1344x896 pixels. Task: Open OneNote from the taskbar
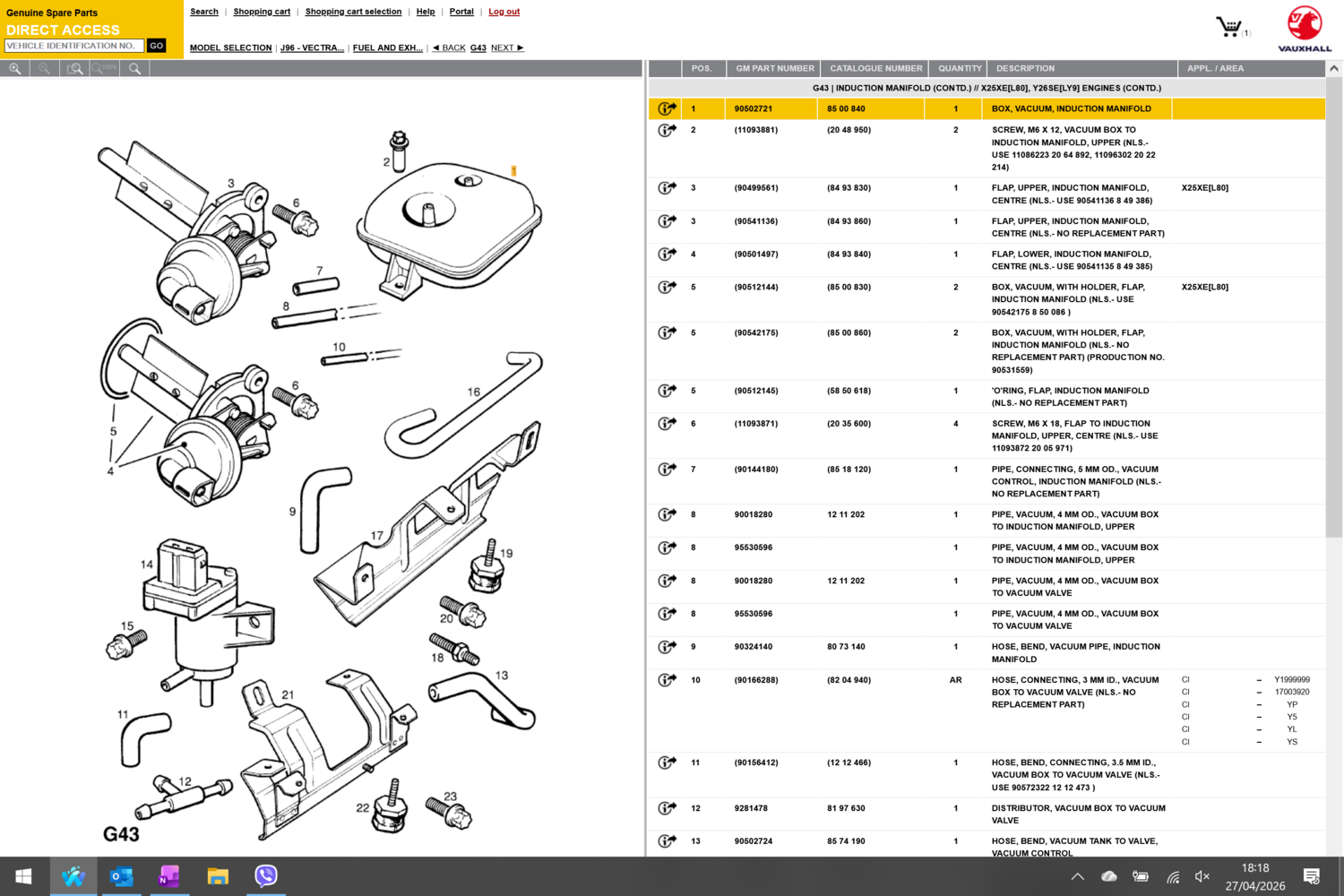pyautogui.click(x=169, y=876)
